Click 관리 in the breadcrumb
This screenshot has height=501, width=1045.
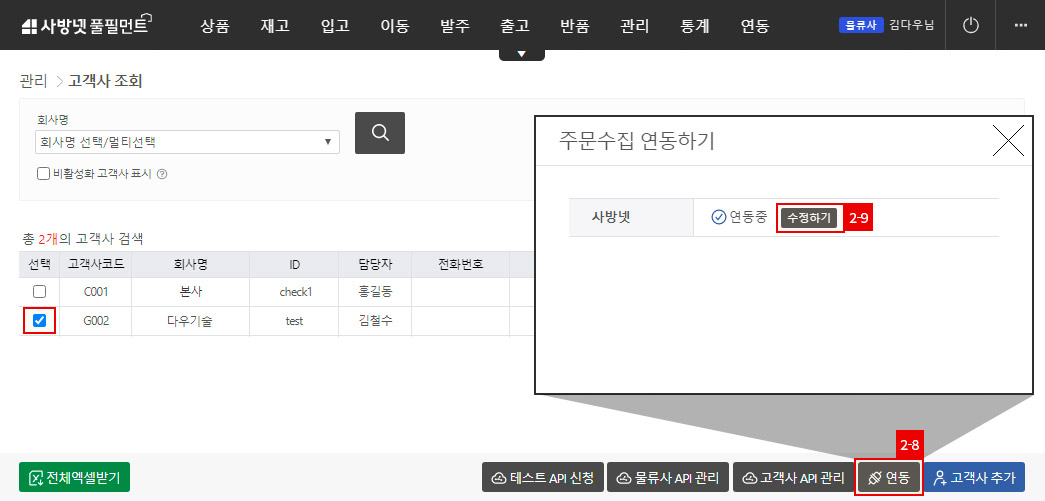(x=33, y=81)
